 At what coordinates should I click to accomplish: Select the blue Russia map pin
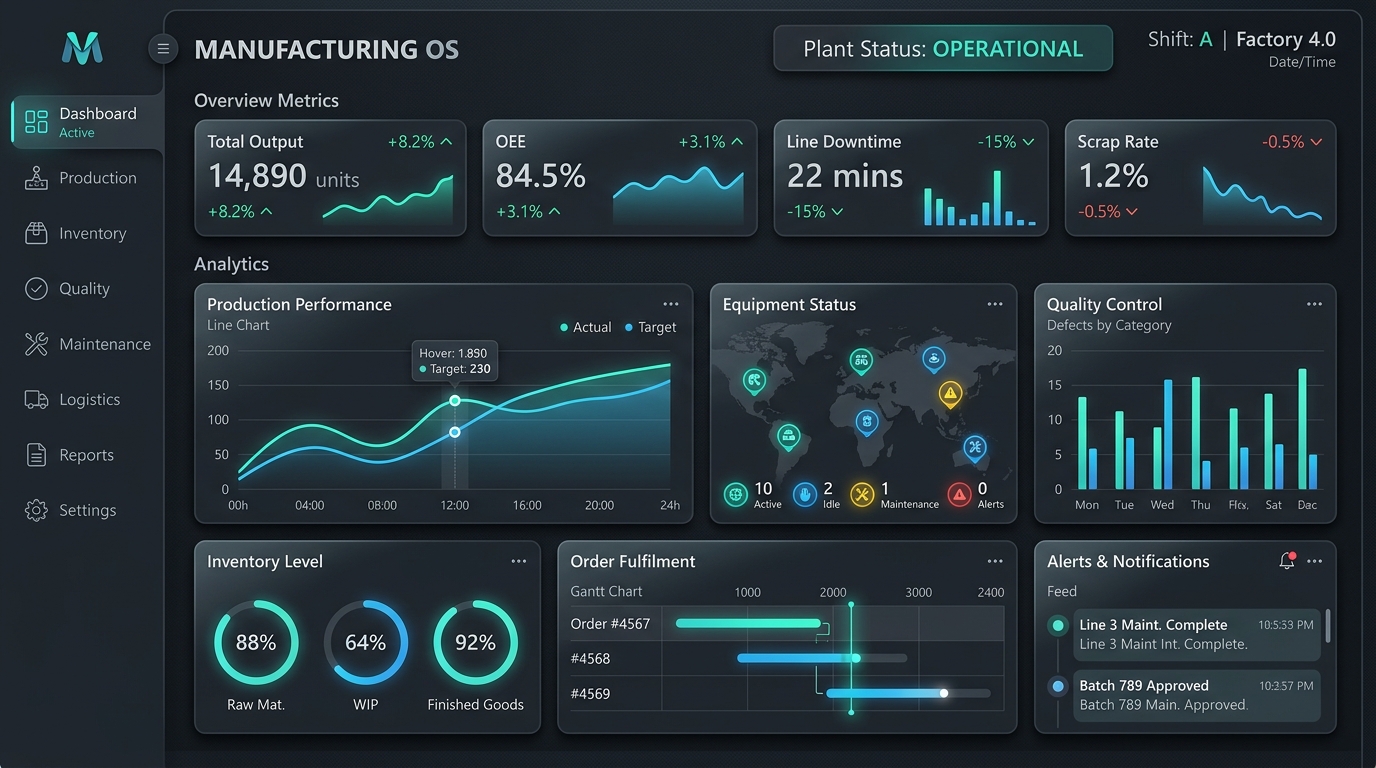point(933,359)
